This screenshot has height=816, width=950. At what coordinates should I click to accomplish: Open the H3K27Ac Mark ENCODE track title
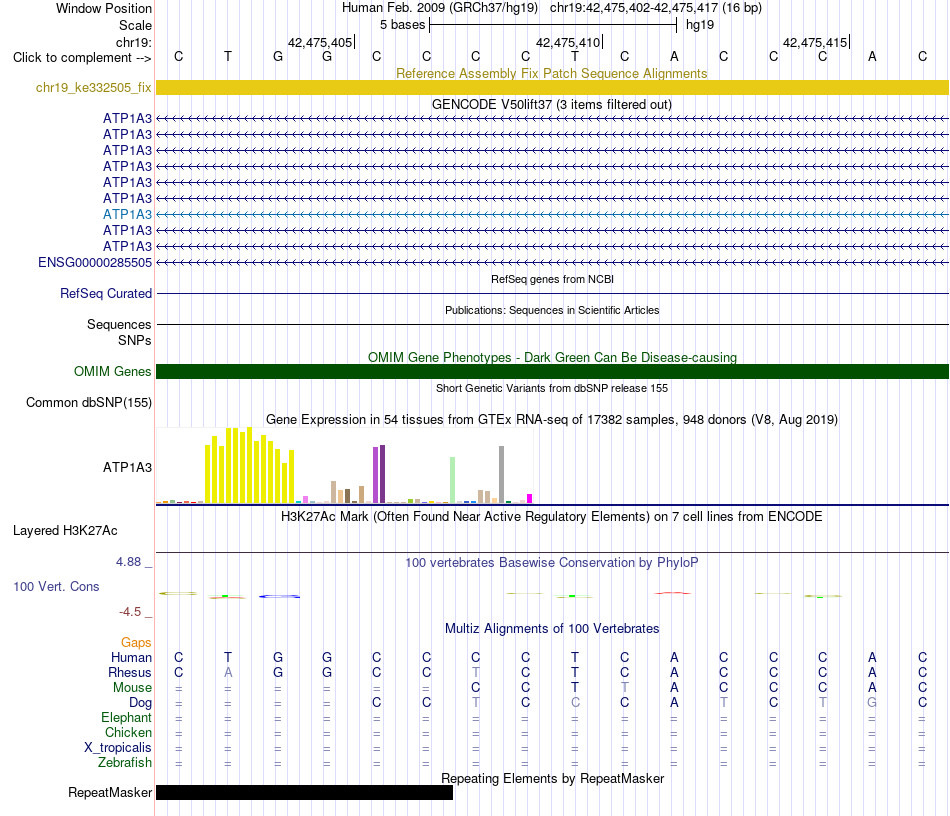551,517
